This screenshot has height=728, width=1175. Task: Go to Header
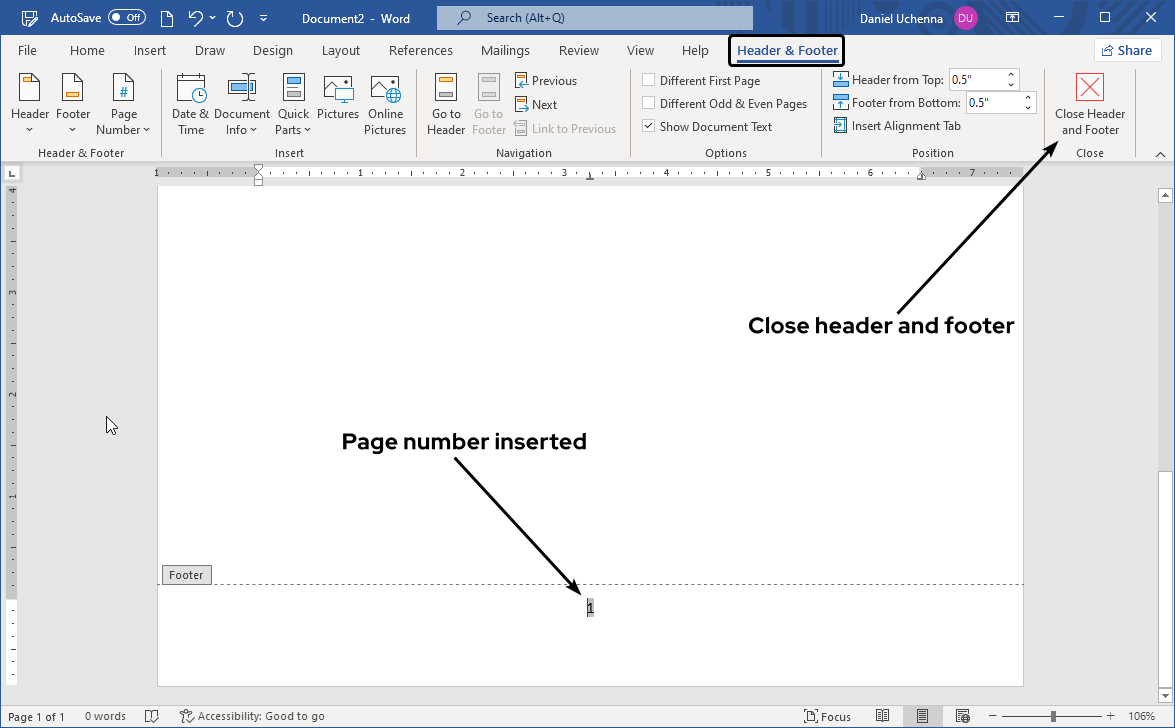click(445, 103)
